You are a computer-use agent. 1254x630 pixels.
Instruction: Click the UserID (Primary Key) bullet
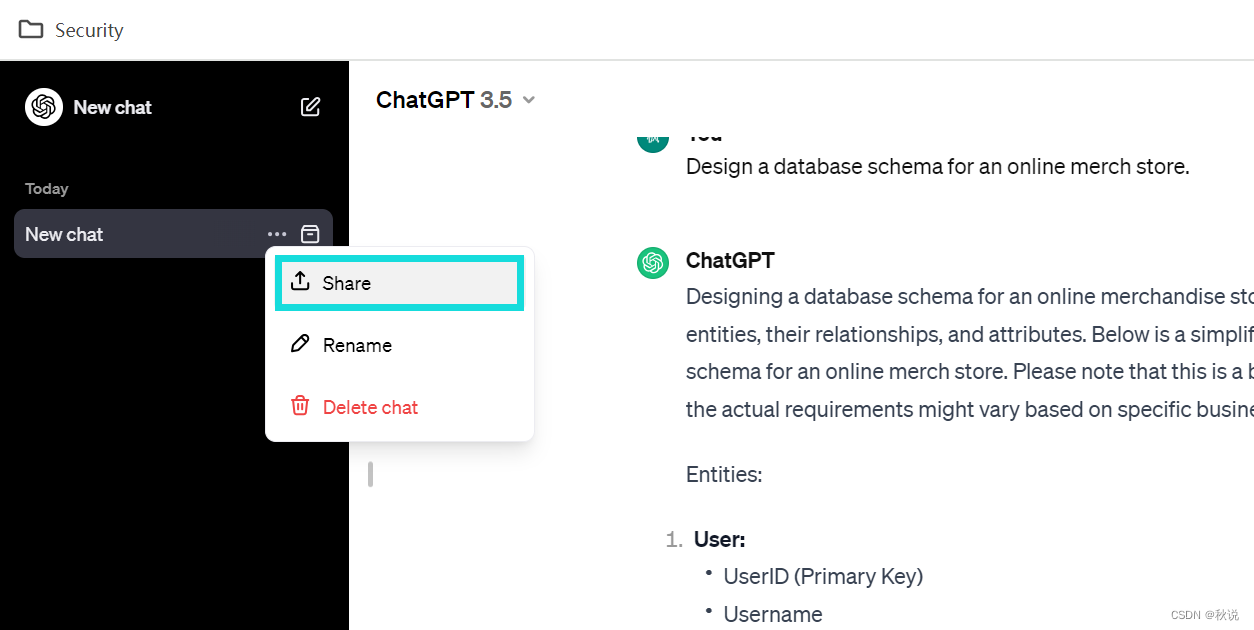coord(823,576)
